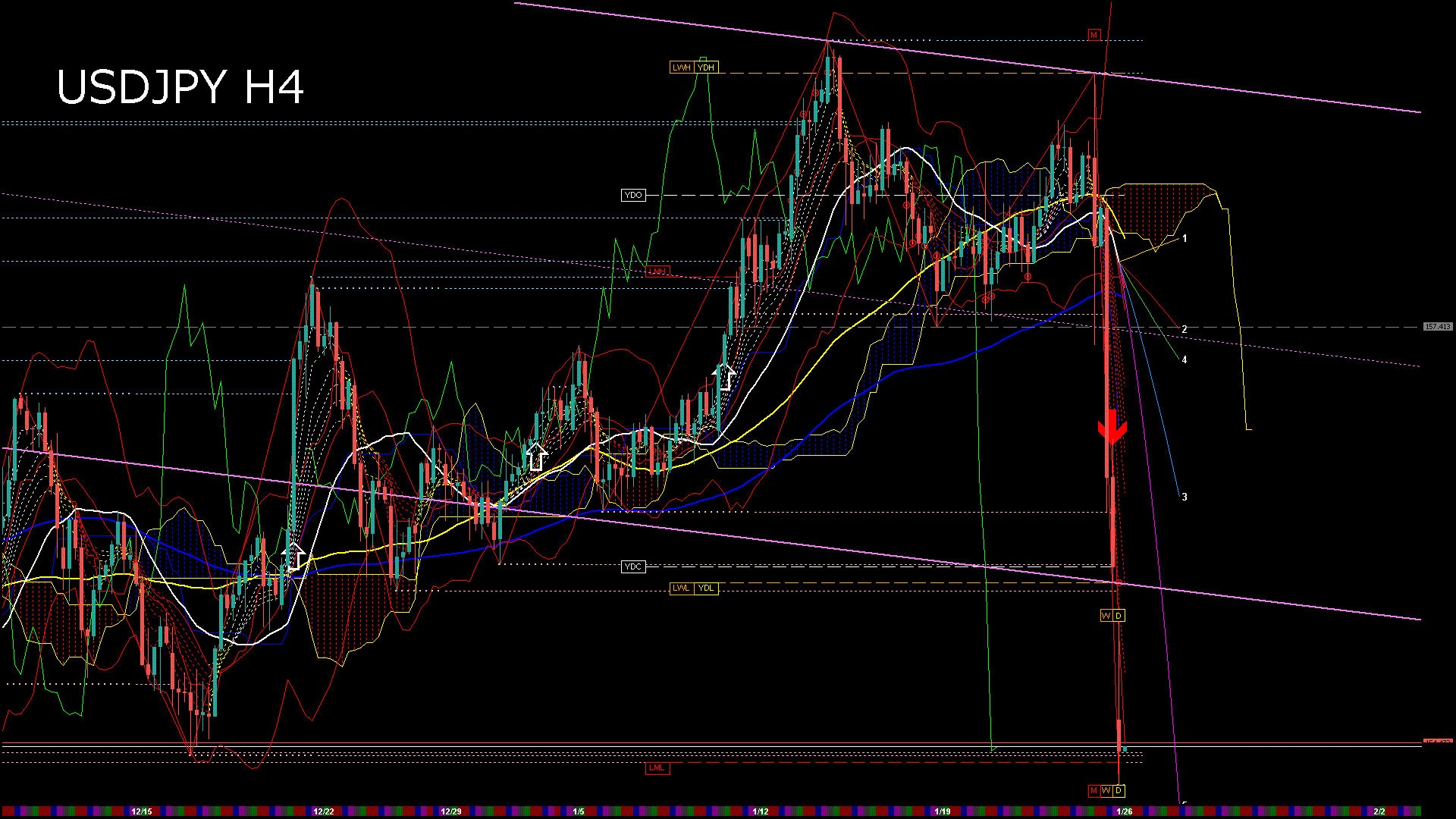The height and width of the screenshot is (819, 1456).
Task: Toggle the LML last month low label
Action: (x=657, y=767)
